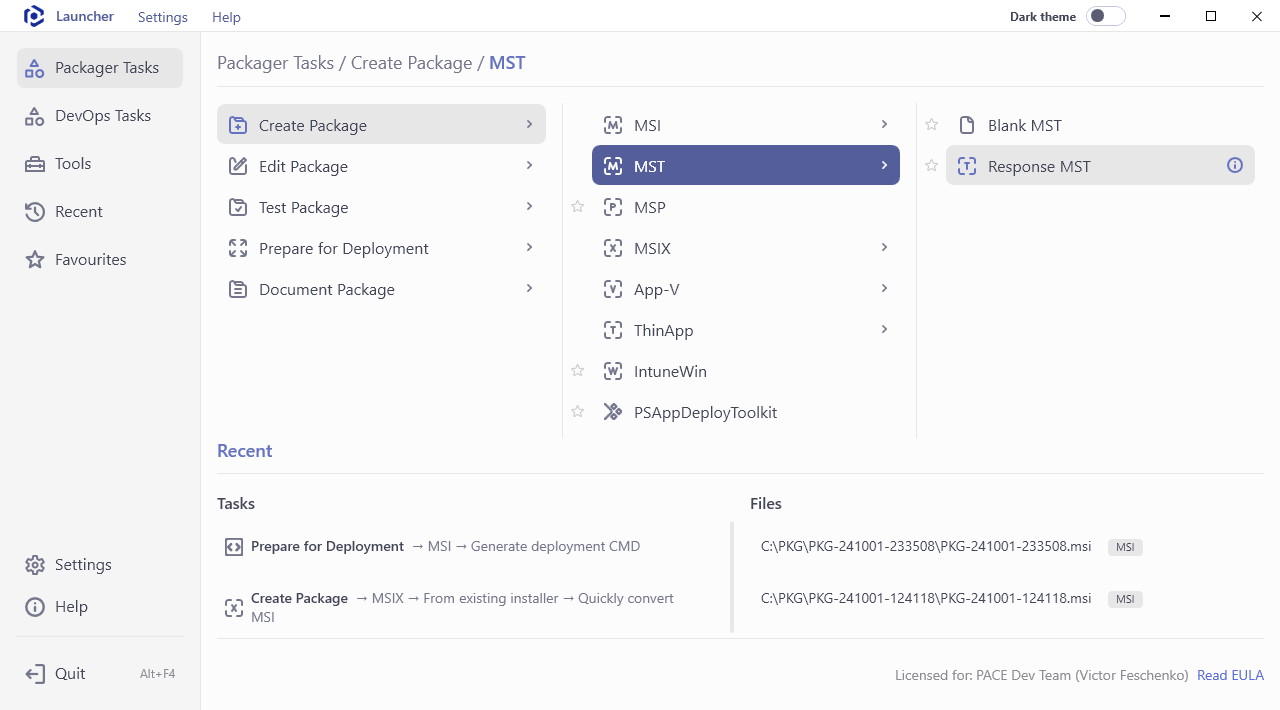
Task: Expand the MSIX submenu chevron
Action: point(884,247)
